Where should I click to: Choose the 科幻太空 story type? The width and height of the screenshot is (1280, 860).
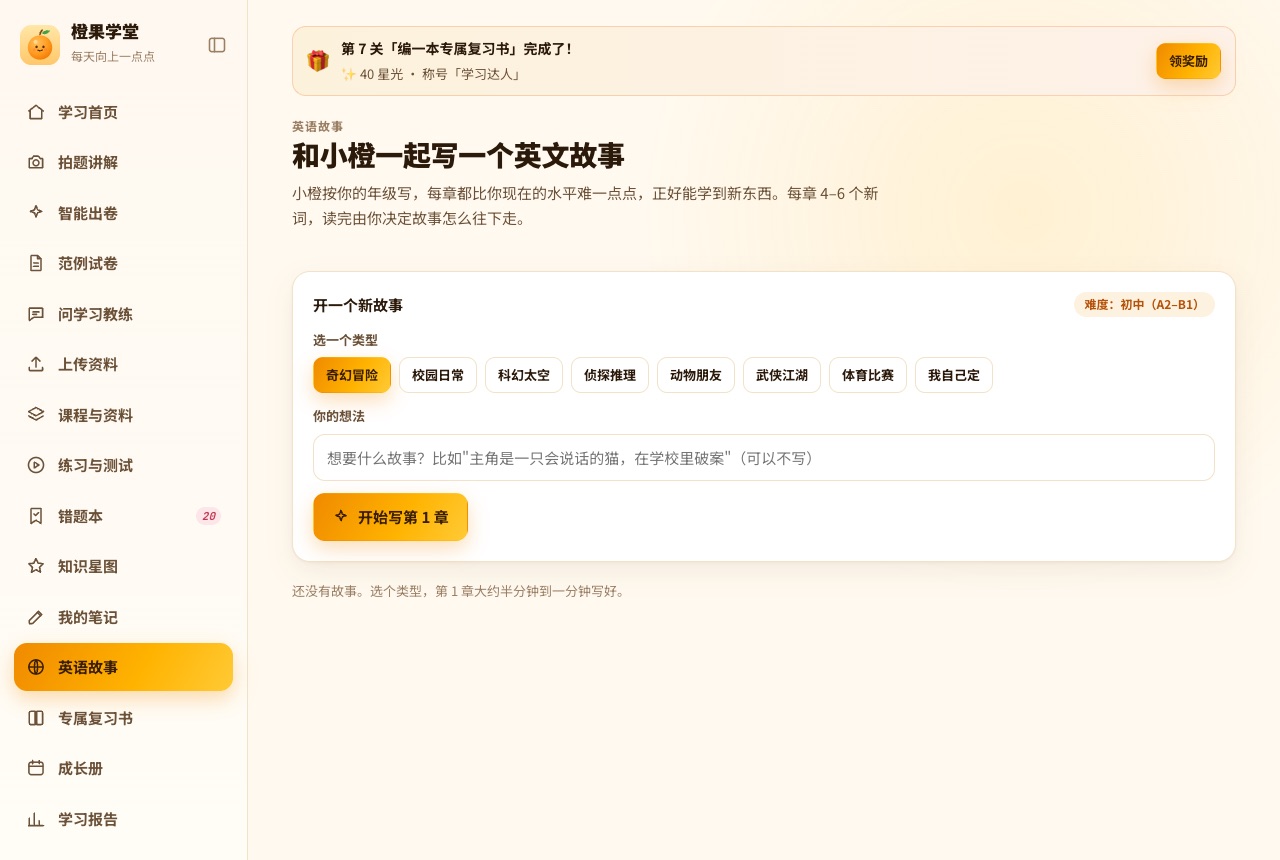[524, 375]
